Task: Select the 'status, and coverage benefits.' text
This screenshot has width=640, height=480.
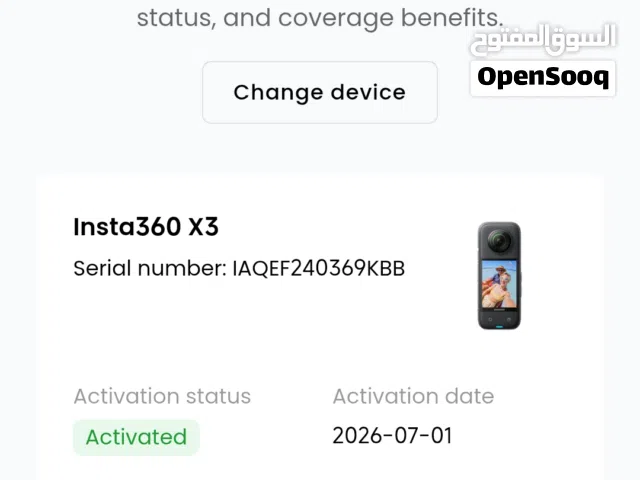Action: click(x=320, y=18)
